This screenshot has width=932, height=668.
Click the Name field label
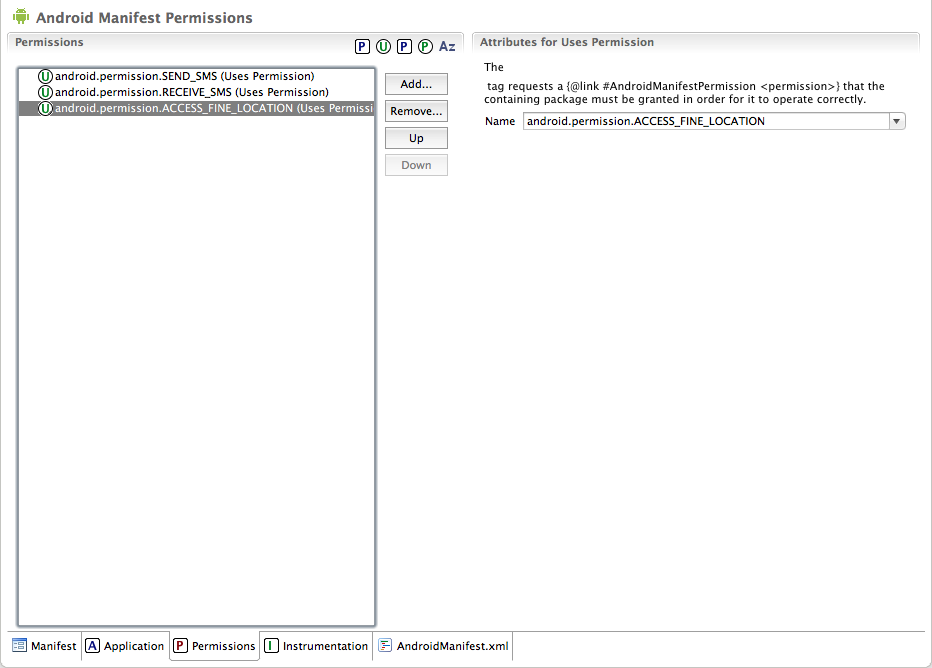pyautogui.click(x=500, y=121)
